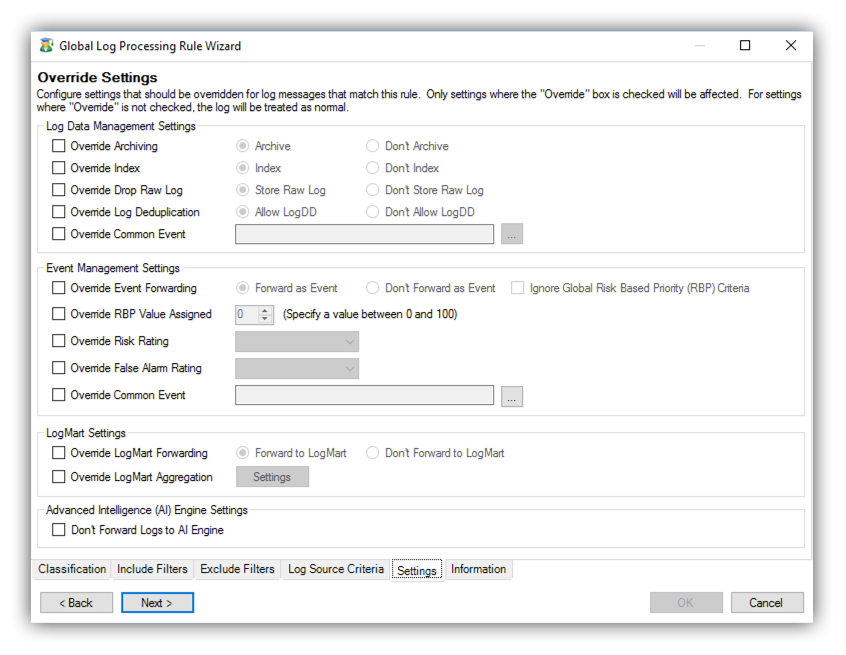This screenshot has width=846, height=655.
Task: Enable Override Event Forwarding
Action: click(x=57, y=288)
